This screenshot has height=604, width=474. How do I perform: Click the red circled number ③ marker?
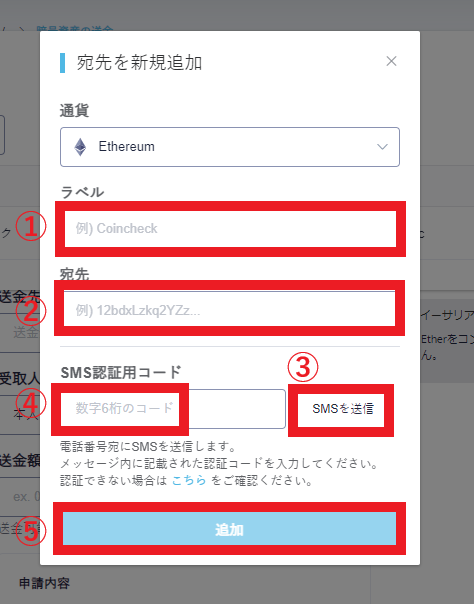tap(303, 367)
